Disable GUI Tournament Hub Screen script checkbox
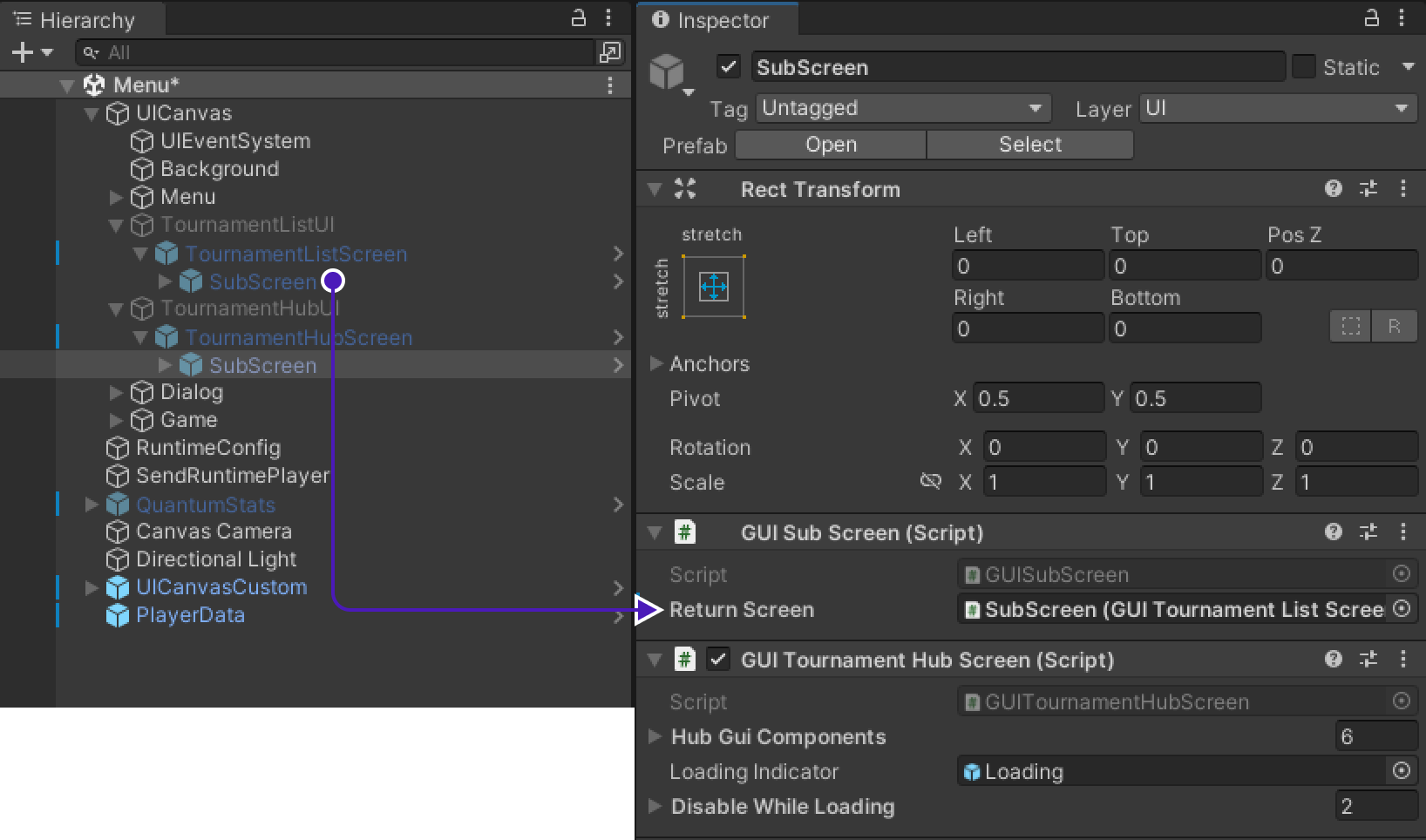Screen dimensions: 1426x840 click(717, 660)
